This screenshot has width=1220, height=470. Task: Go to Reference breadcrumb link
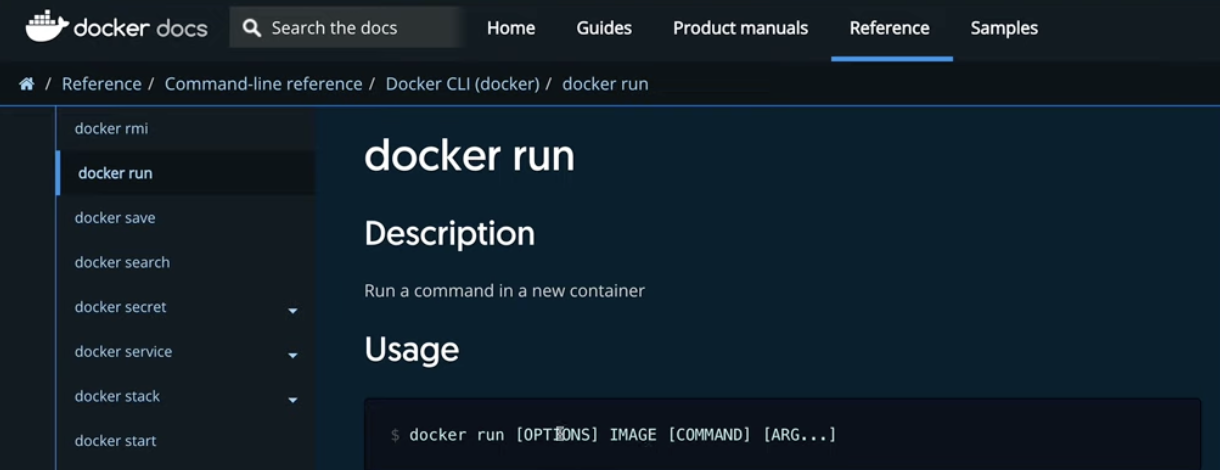pos(102,84)
